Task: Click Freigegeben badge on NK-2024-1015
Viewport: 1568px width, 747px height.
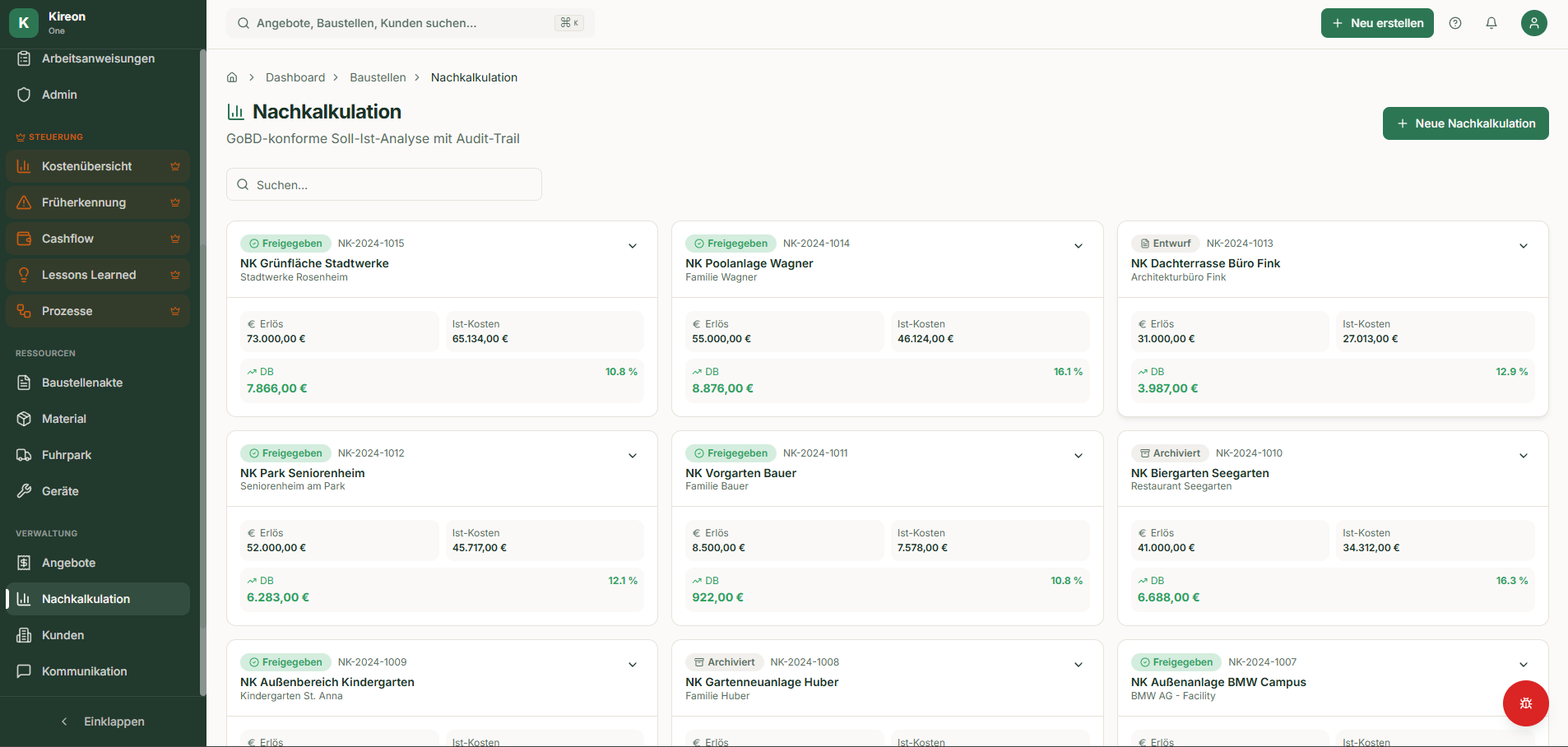Action: pyautogui.click(x=285, y=244)
